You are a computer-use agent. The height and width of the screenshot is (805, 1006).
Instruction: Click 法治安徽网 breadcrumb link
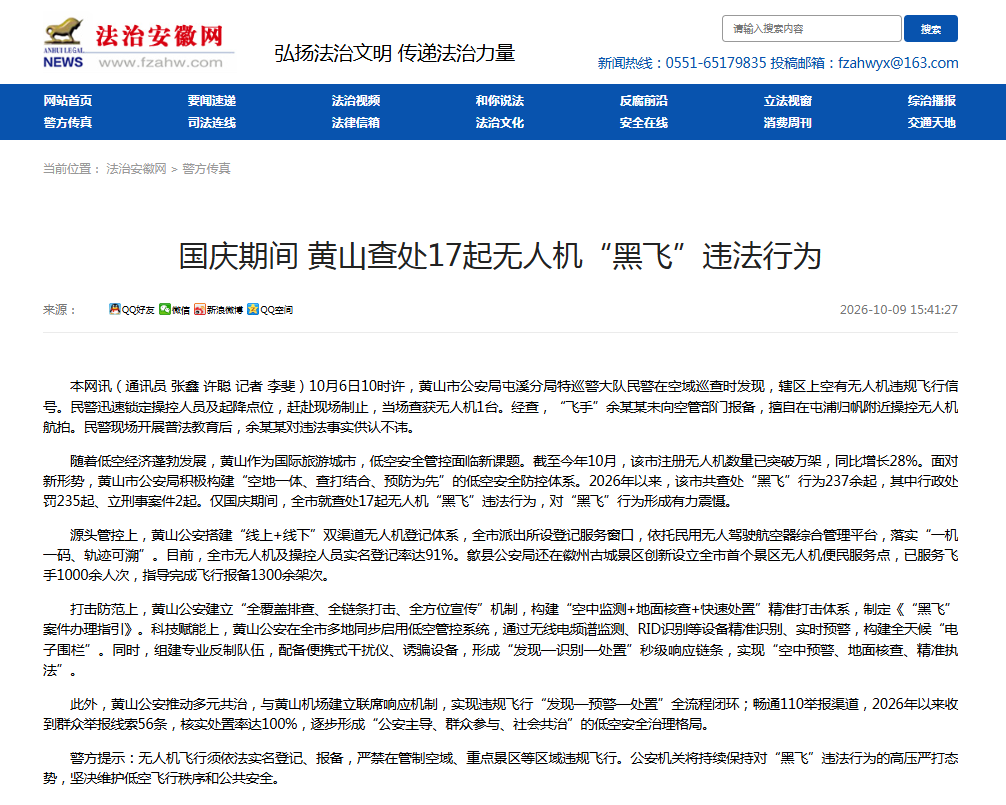(x=136, y=169)
